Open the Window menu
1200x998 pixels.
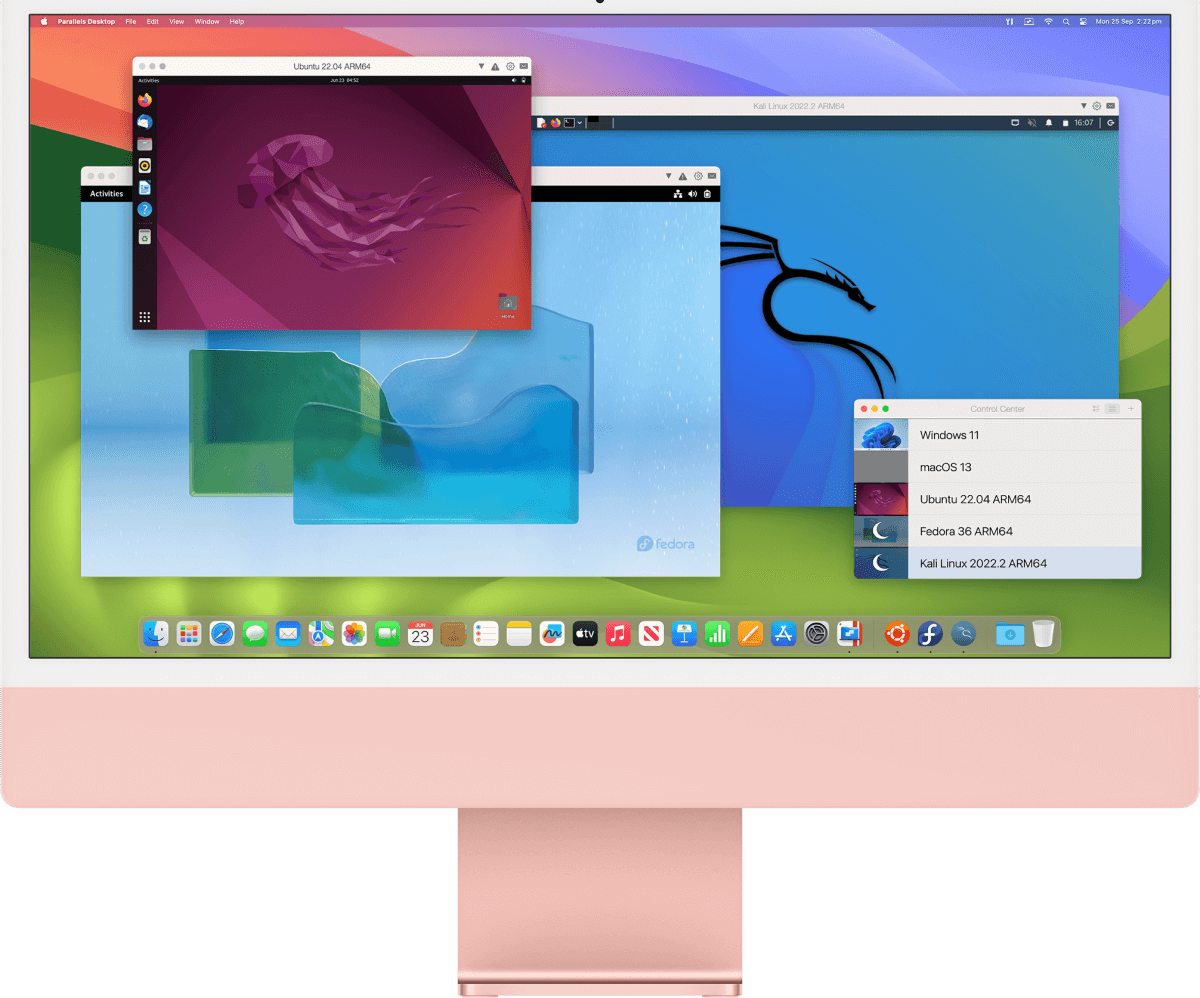(207, 21)
